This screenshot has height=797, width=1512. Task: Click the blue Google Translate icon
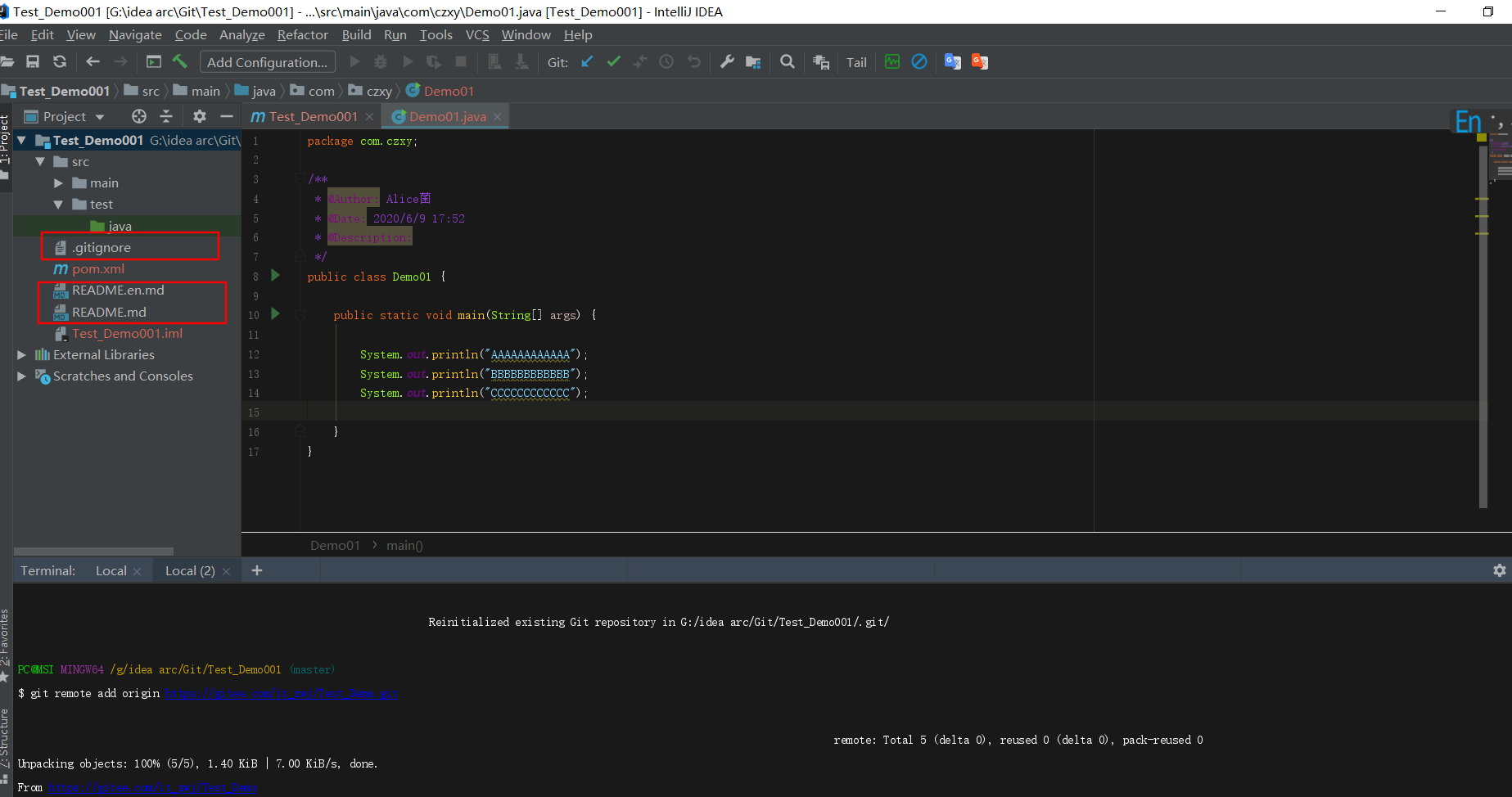953,61
